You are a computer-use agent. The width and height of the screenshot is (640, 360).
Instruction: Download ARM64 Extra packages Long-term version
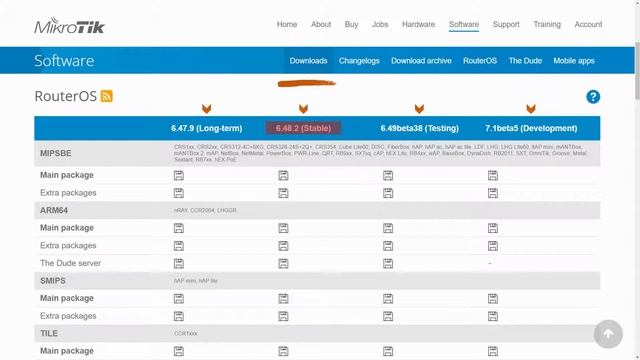[179, 246]
